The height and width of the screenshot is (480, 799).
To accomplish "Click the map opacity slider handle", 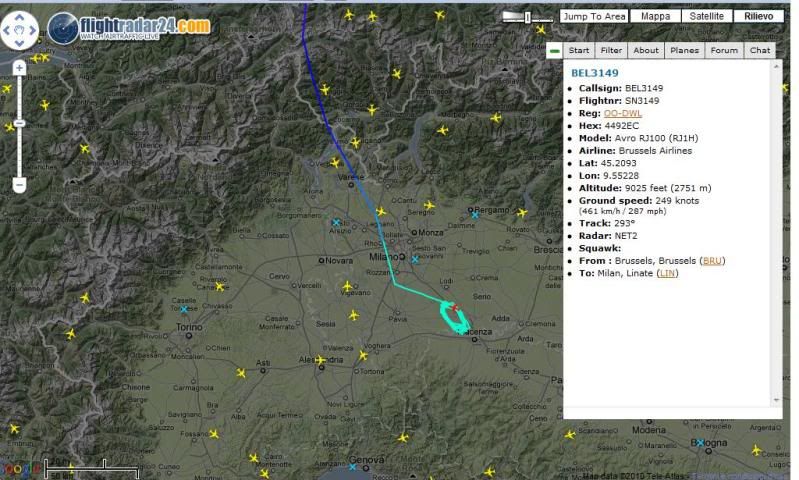I will (x=528, y=17).
